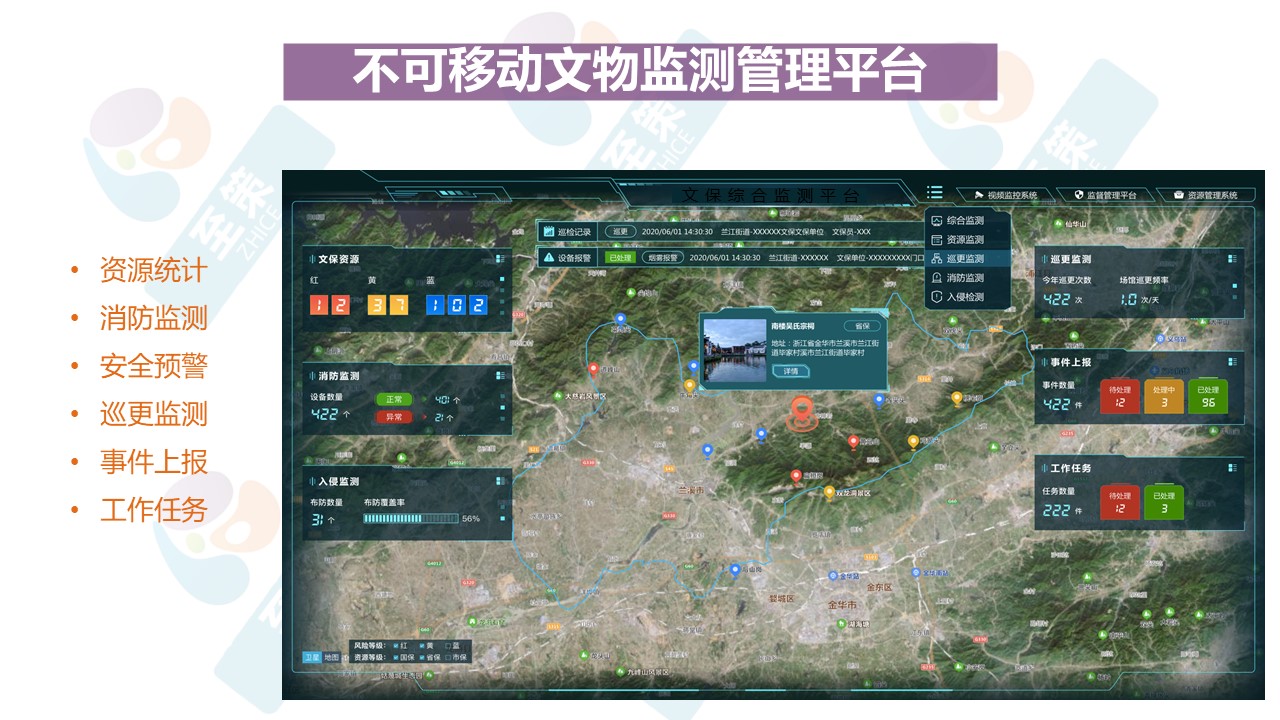The image size is (1280, 720).
Task: Click the 详情 button on 南楼吴氏宗祠 popup
Action: coord(790,370)
